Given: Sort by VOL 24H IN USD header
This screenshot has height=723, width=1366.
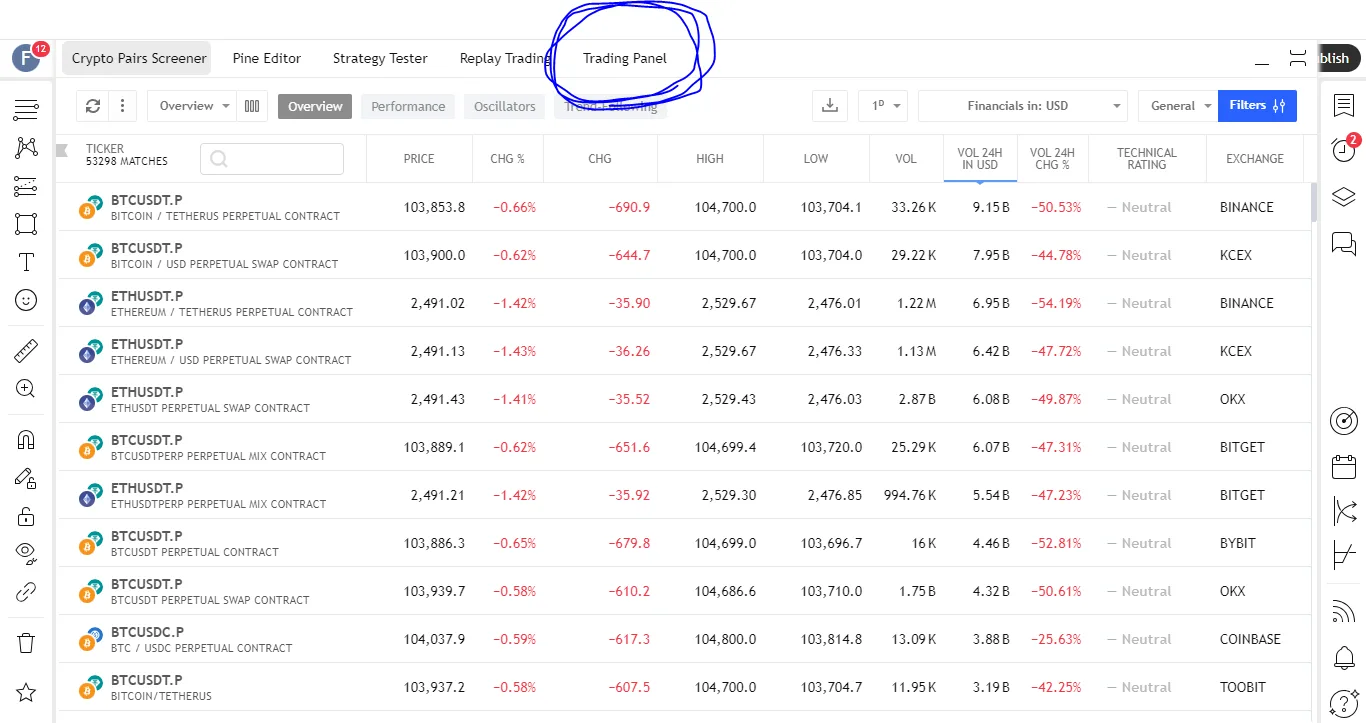Looking at the screenshot, I should pyautogui.click(x=980, y=159).
